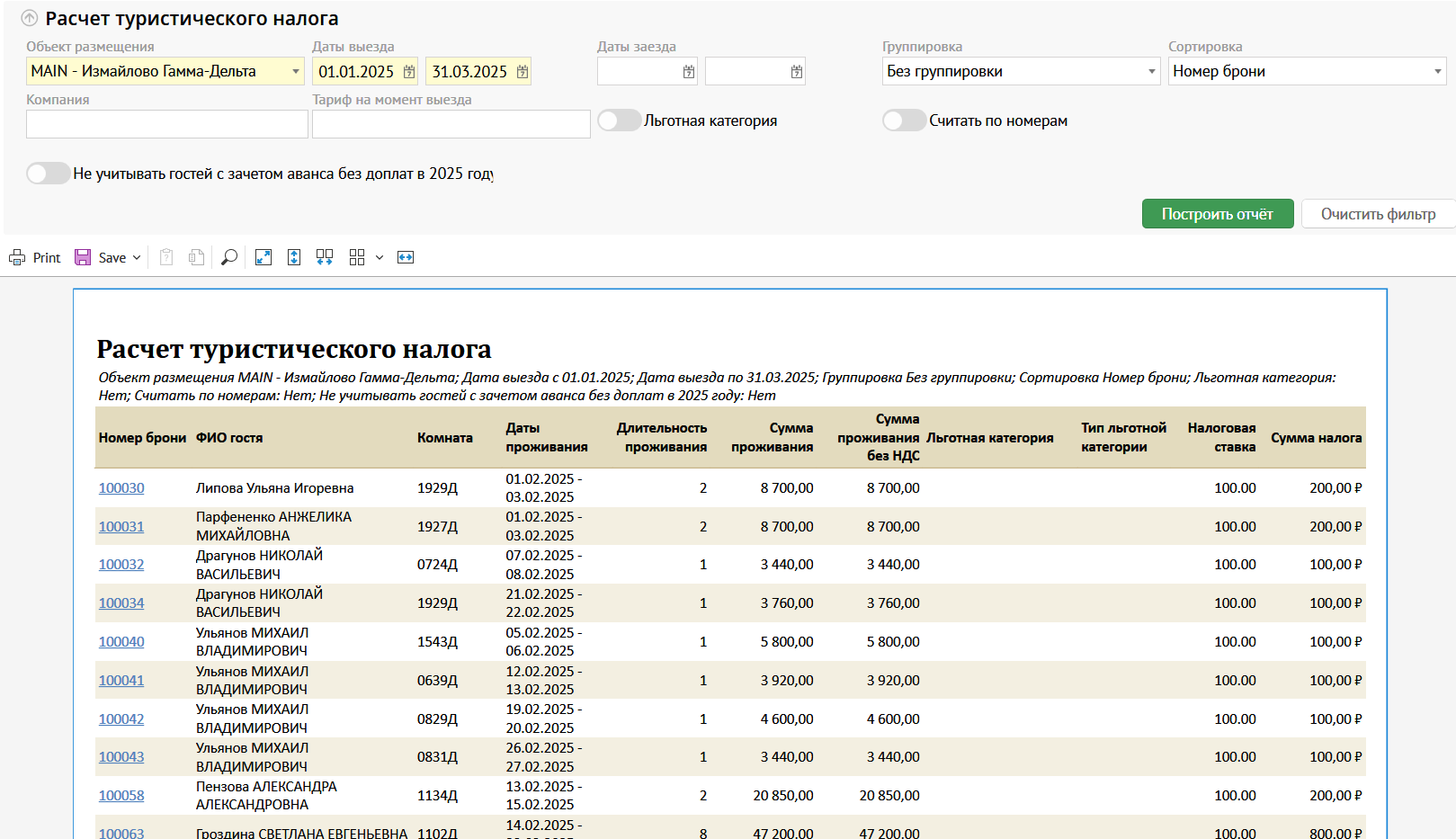The image size is (1456, 839).
Task: Open booking link 100030
Action: point(121,488)
